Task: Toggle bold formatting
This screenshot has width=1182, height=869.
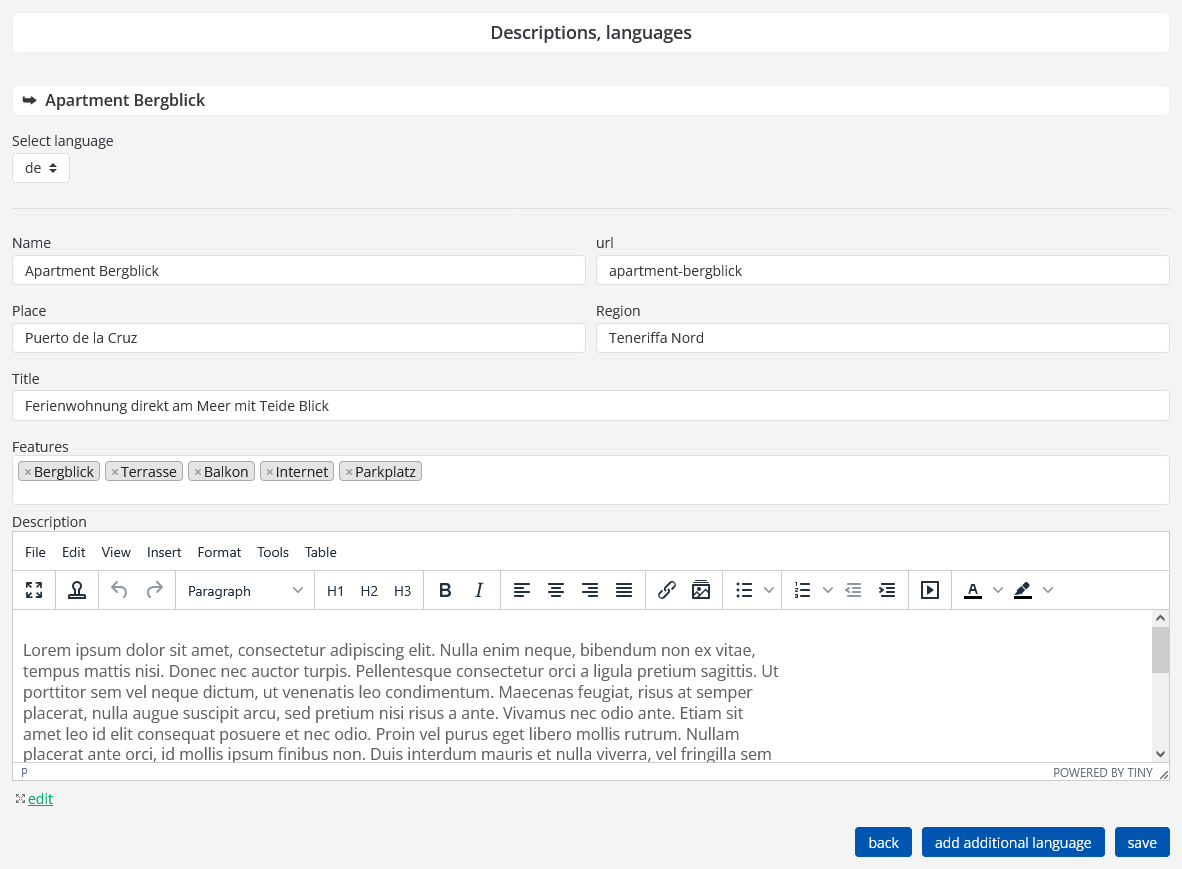Action: click(445, 590)
